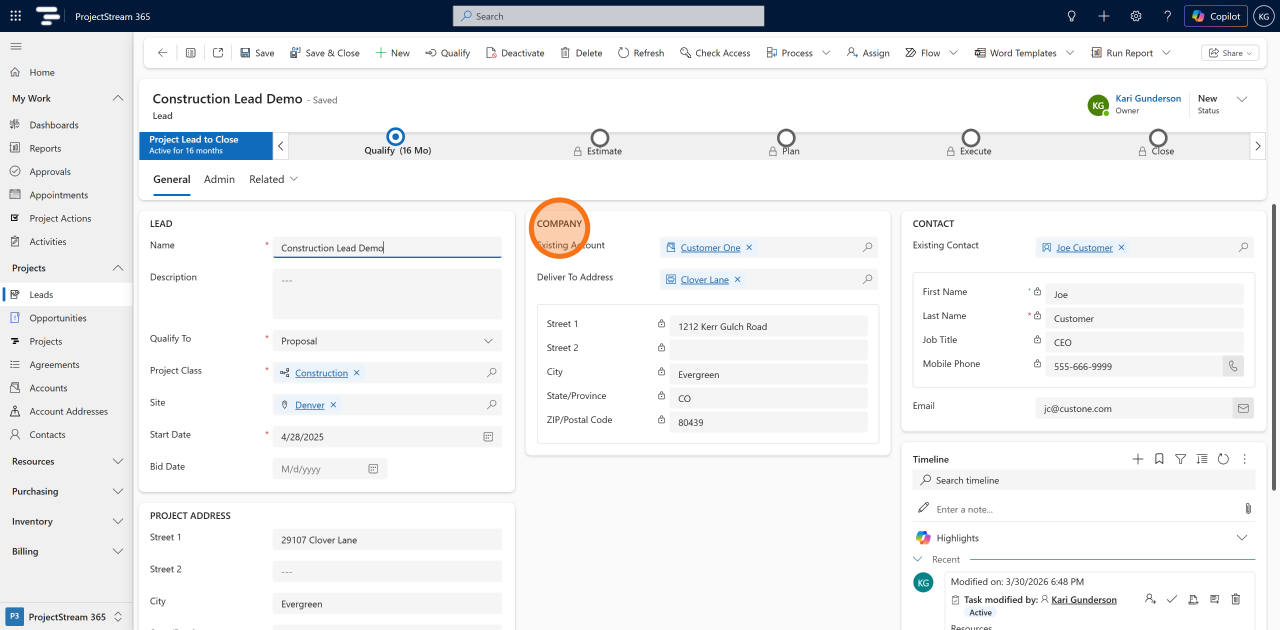This screenshot has width=1280, height=630.
Task: Click the timeline bookmark icon
Action: (x=1159, y=459)
